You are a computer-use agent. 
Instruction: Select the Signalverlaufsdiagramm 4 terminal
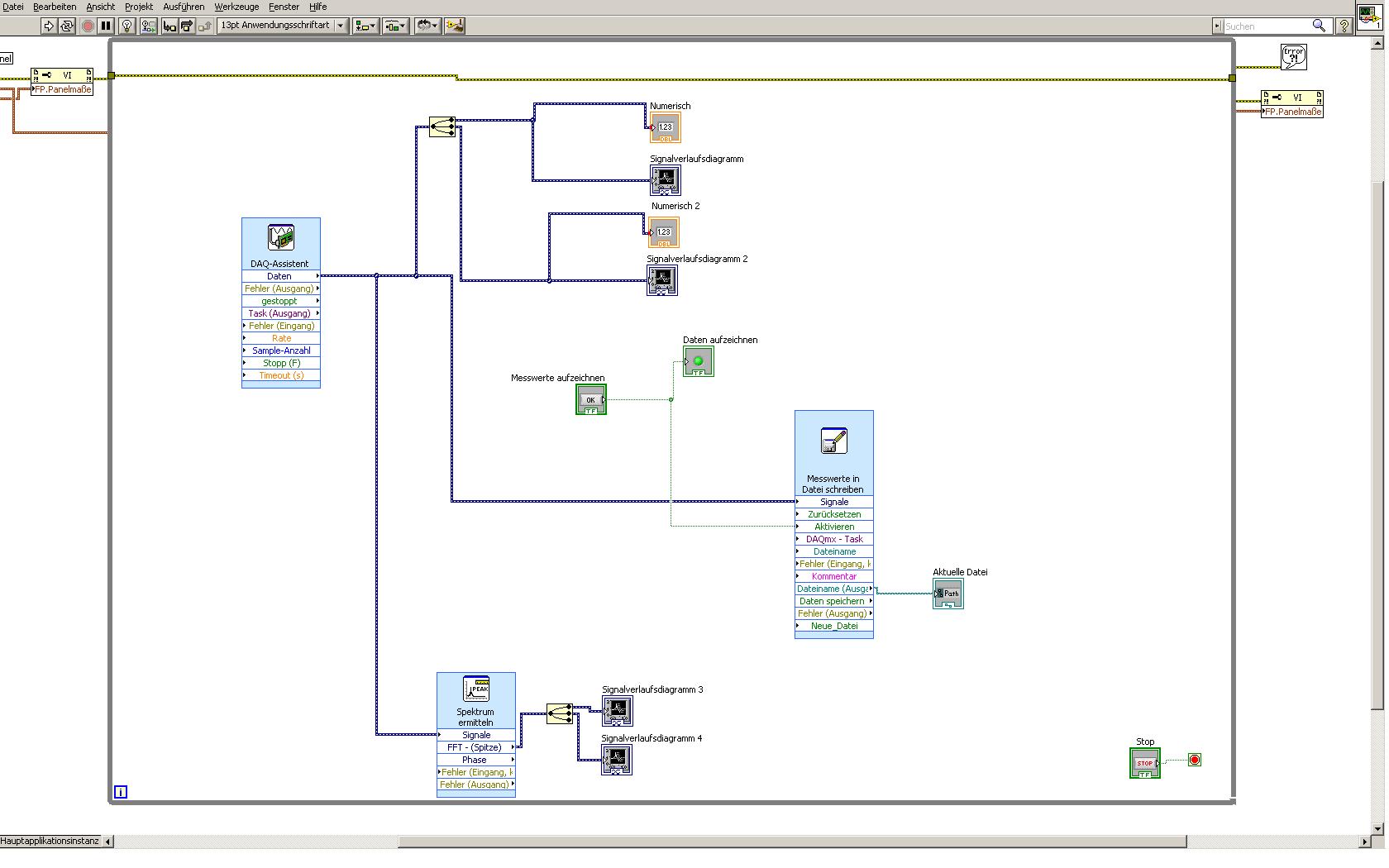tap(617, 760)
